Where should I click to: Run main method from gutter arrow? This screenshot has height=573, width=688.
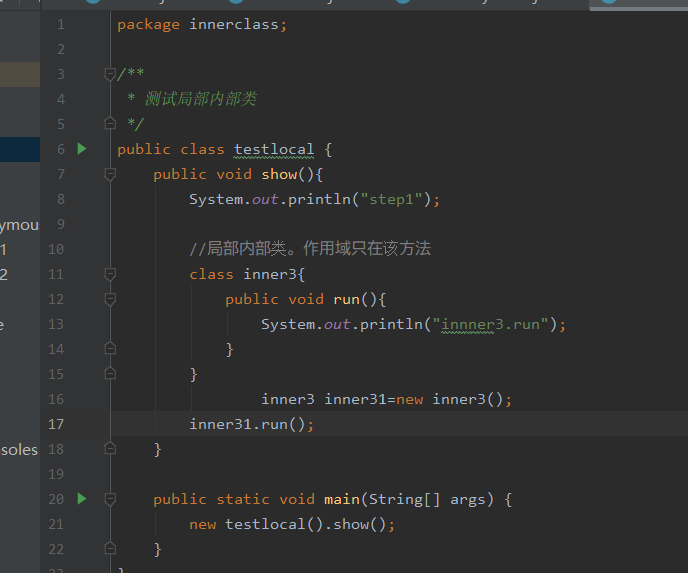coord(82,499)
